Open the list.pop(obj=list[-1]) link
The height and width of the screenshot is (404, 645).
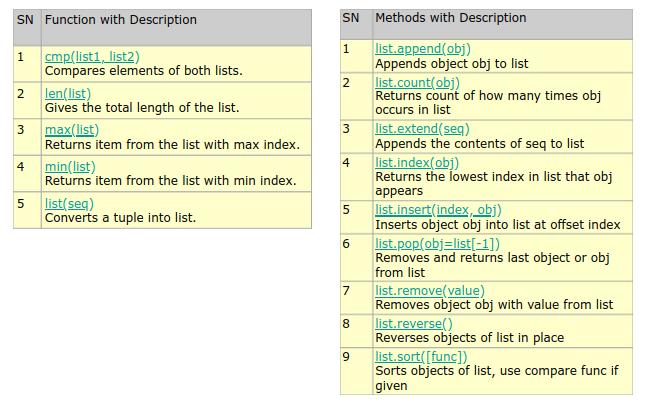point(437,244)
